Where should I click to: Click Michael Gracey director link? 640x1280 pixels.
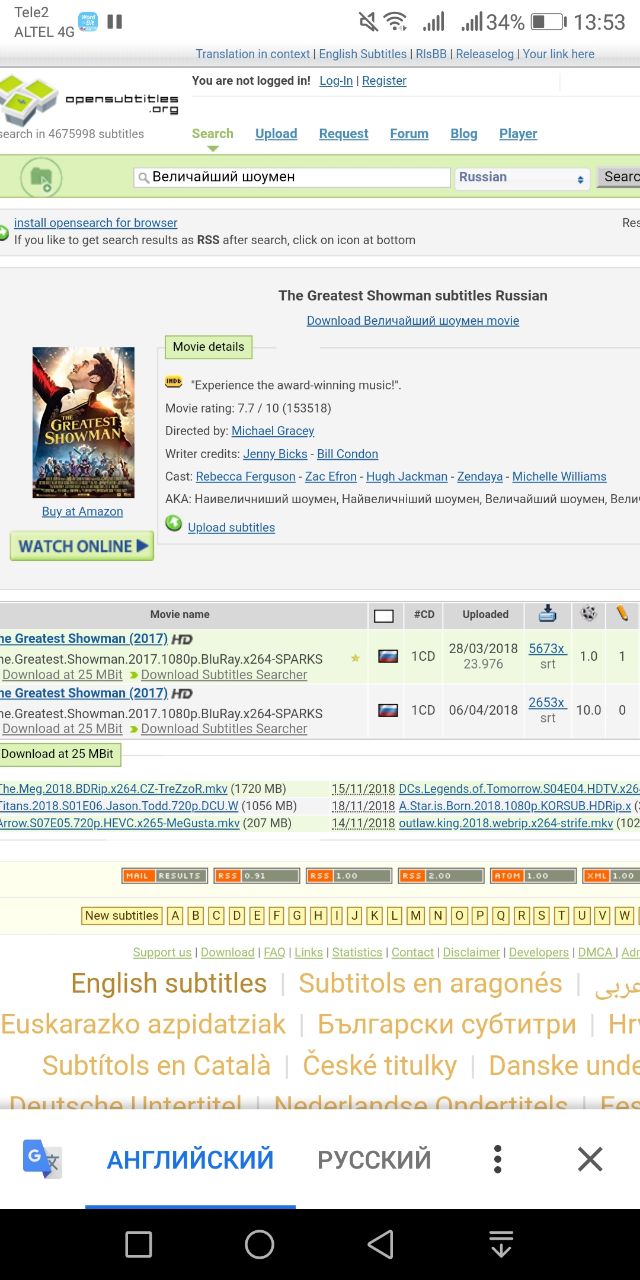click(x=273, y=431)
